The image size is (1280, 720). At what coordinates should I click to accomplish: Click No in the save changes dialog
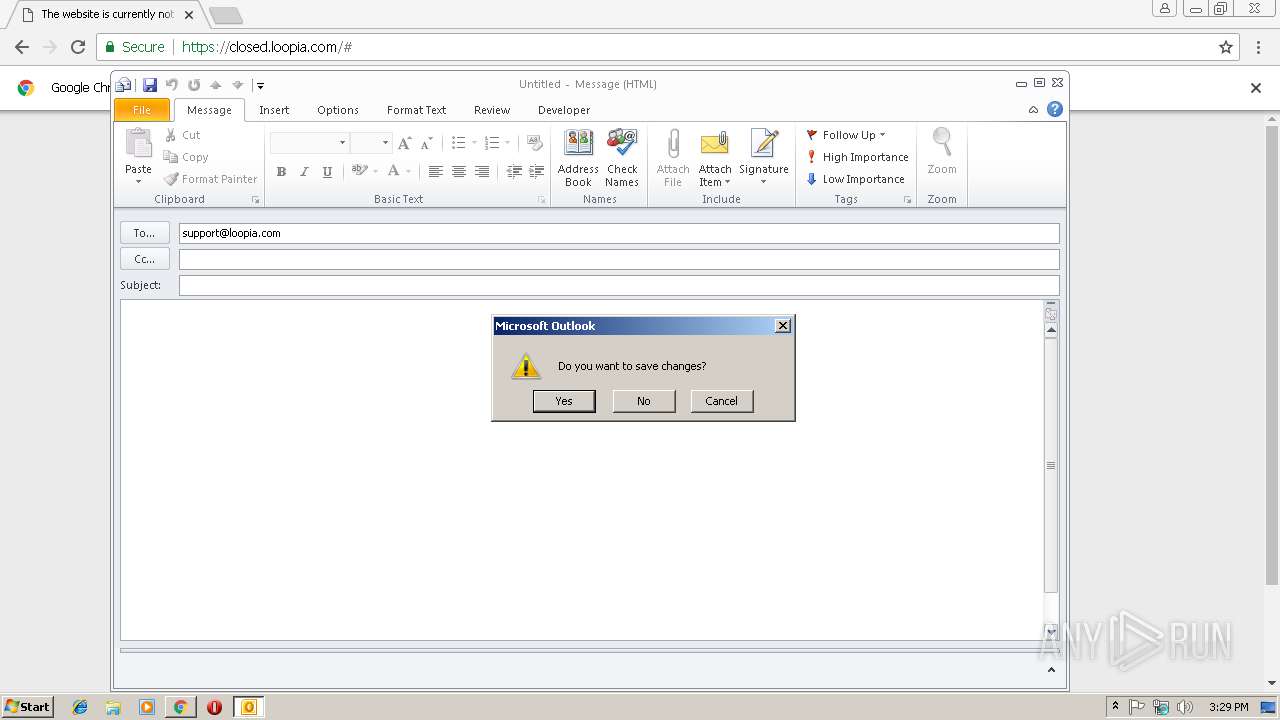(x=644, y=401)
